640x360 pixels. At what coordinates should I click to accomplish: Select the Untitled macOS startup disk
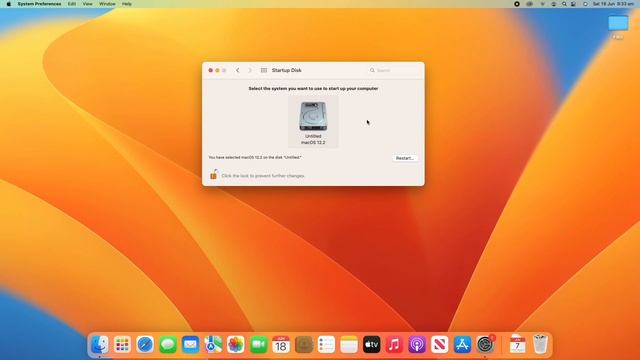313,122
